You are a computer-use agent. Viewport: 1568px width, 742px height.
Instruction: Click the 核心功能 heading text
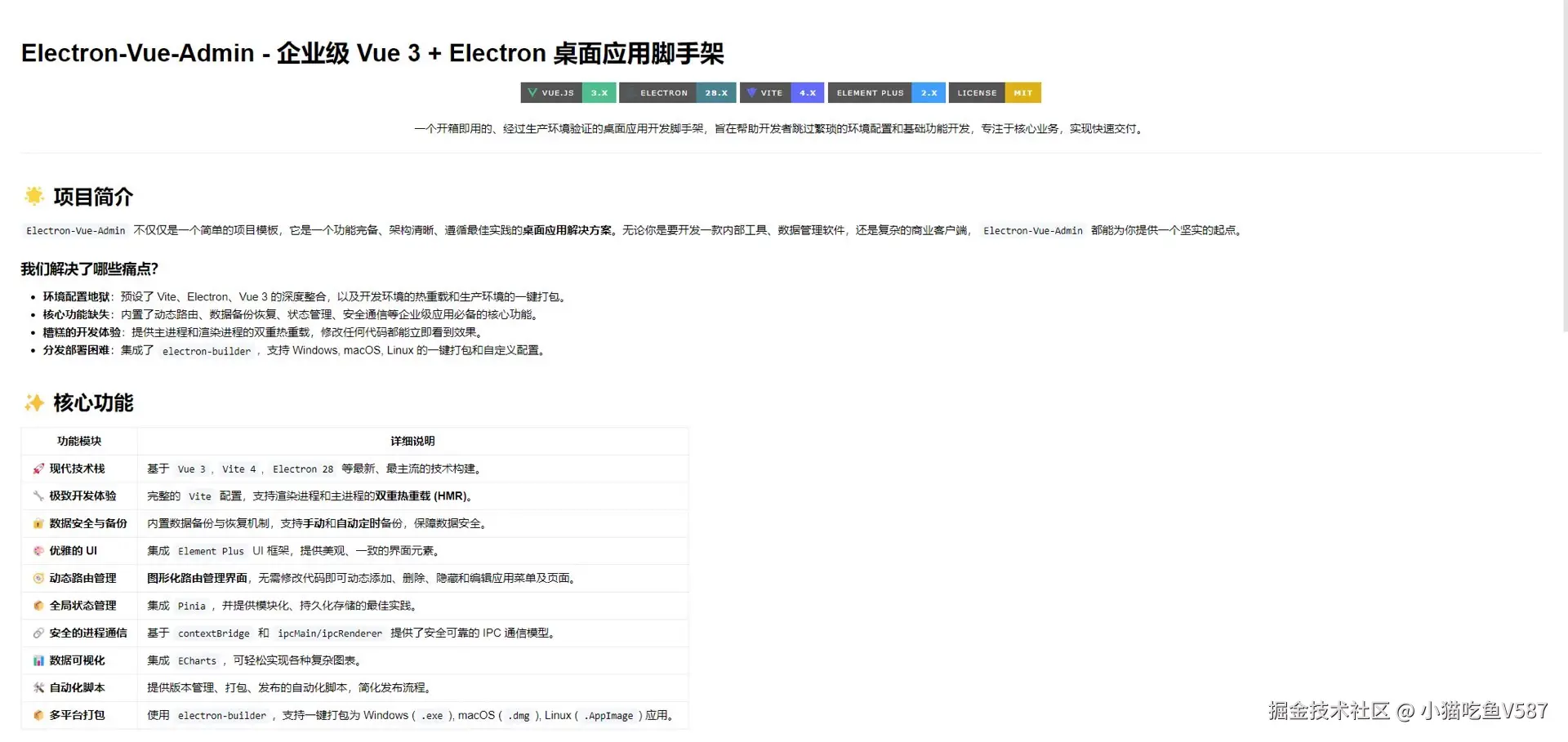pos(93,402)
